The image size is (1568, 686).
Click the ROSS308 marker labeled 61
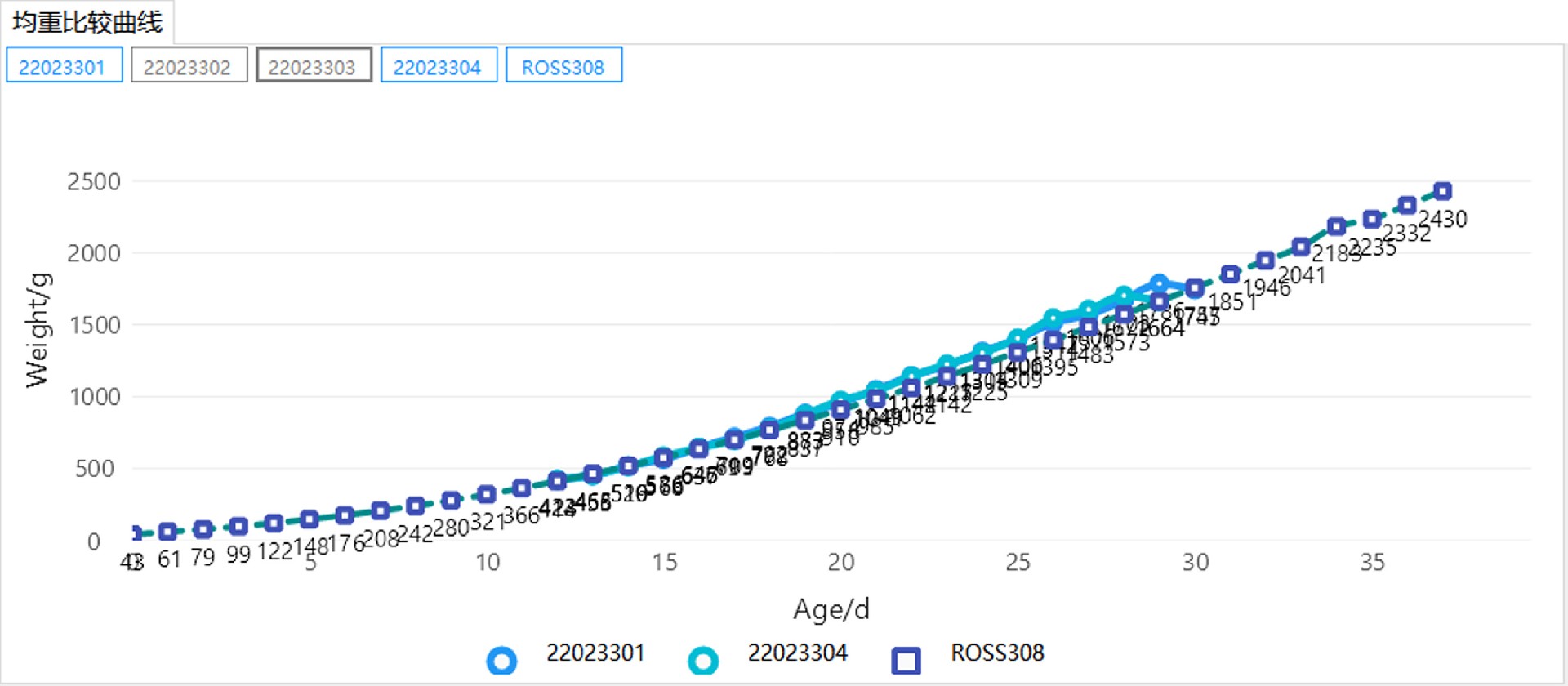tap(167, 532)
